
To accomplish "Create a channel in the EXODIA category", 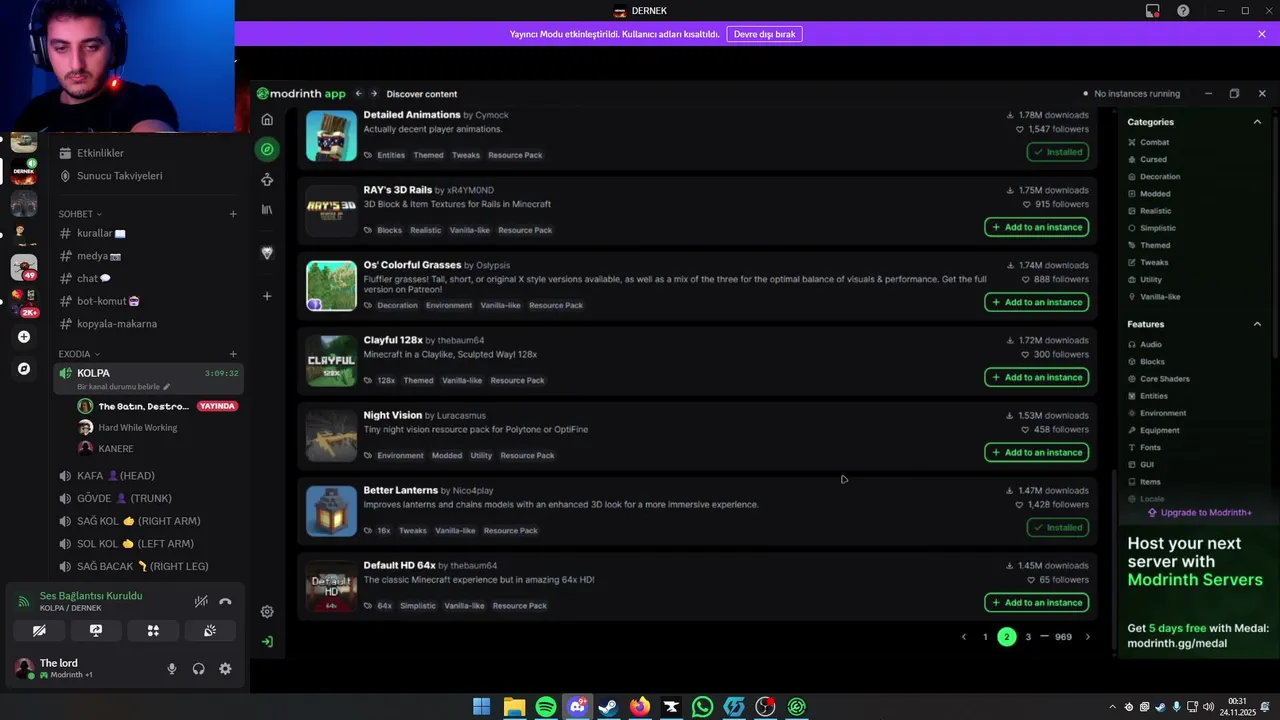I will pos(233,354).
